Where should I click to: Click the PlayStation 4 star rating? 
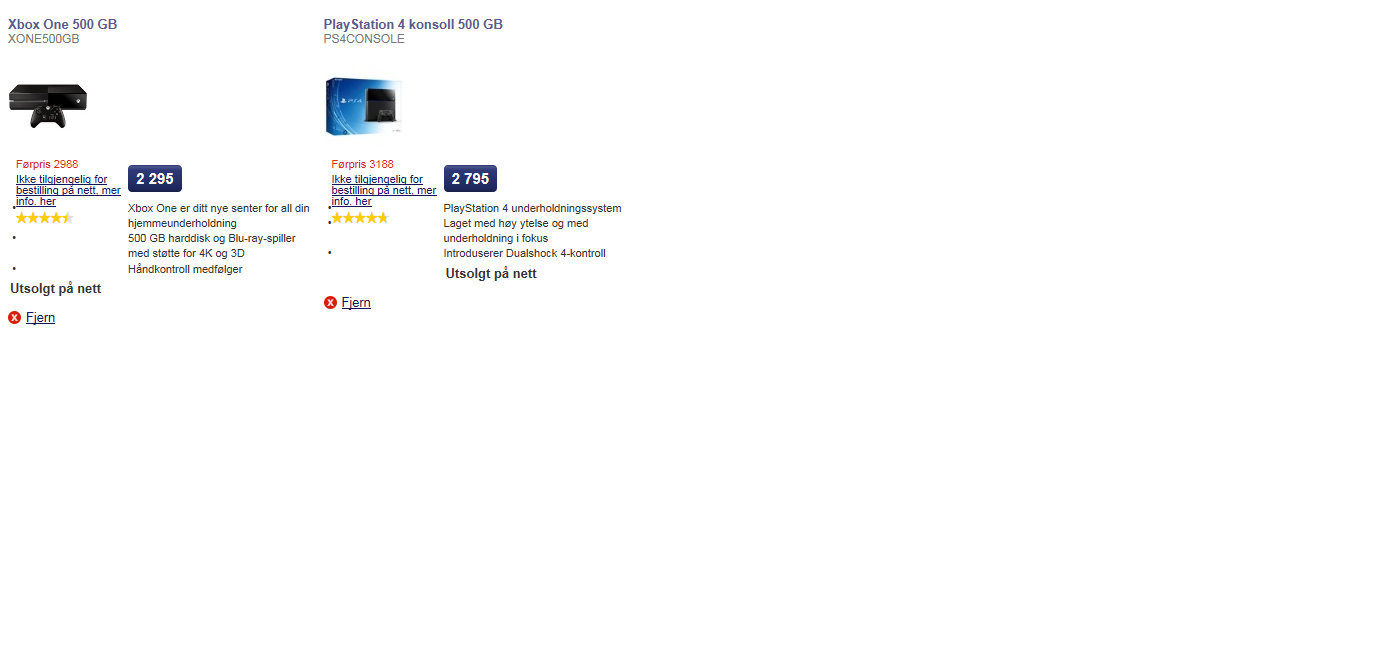(360, 218)
